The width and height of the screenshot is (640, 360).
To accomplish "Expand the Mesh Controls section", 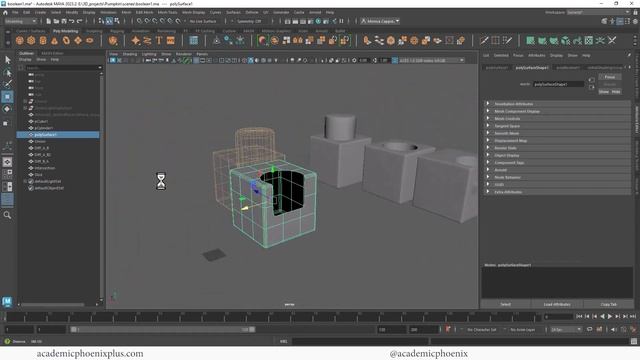I will (x=557, y=119).
